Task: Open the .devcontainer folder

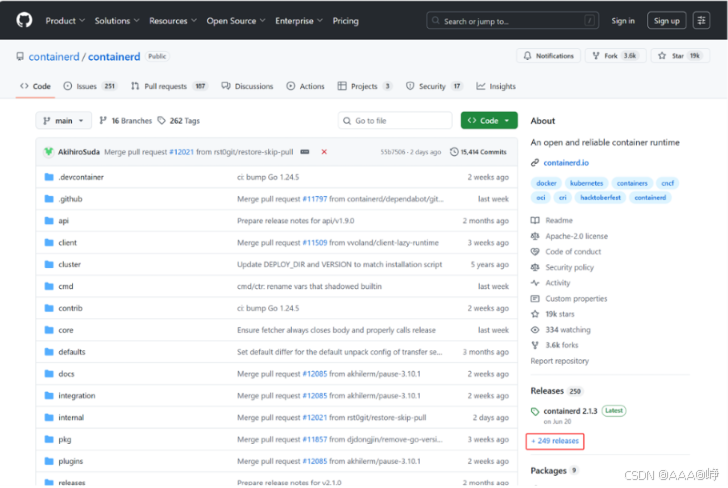Action: 81,177
